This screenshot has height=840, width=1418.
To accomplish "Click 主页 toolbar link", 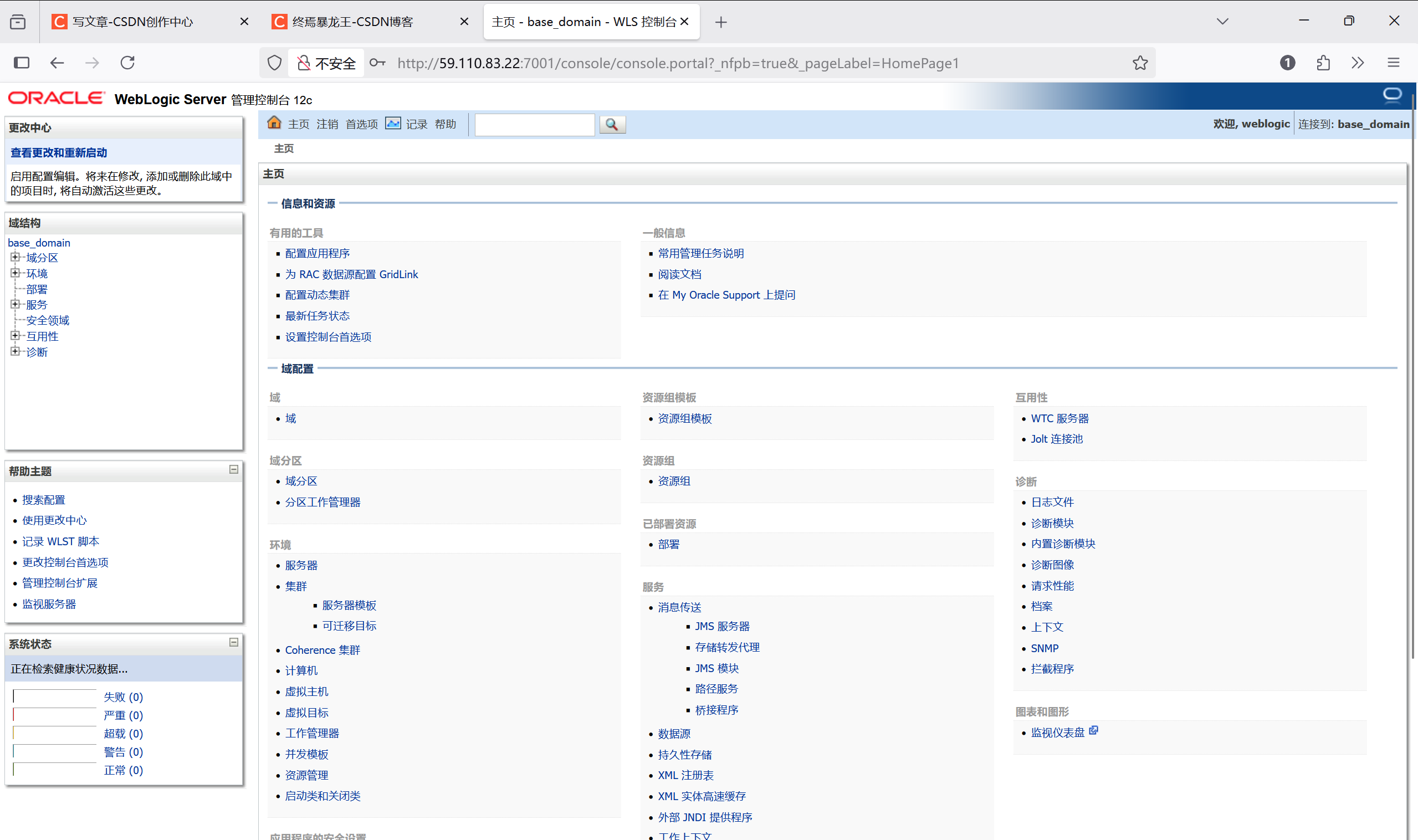I will coord(298,124).
